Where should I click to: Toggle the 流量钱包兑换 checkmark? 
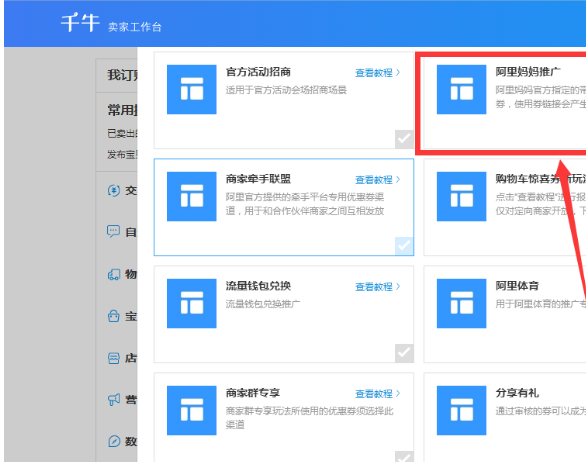404,353
